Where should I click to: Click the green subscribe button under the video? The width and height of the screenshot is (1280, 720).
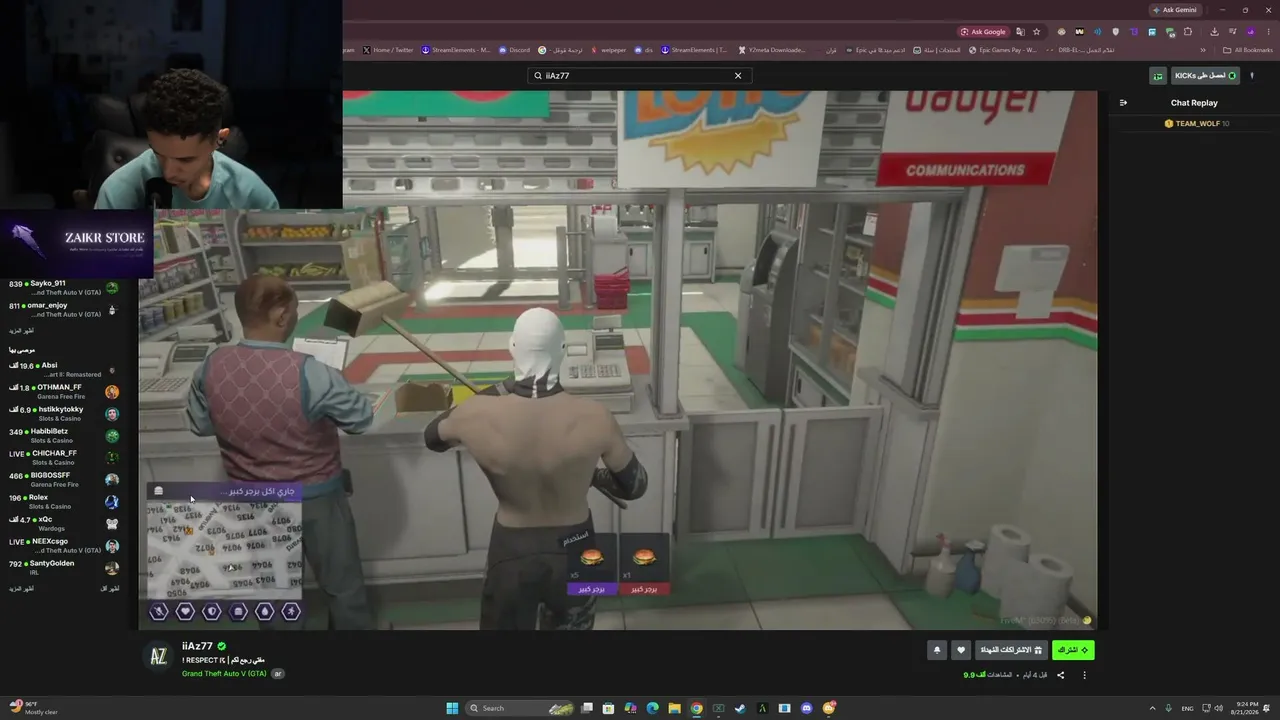(1073, 650)
